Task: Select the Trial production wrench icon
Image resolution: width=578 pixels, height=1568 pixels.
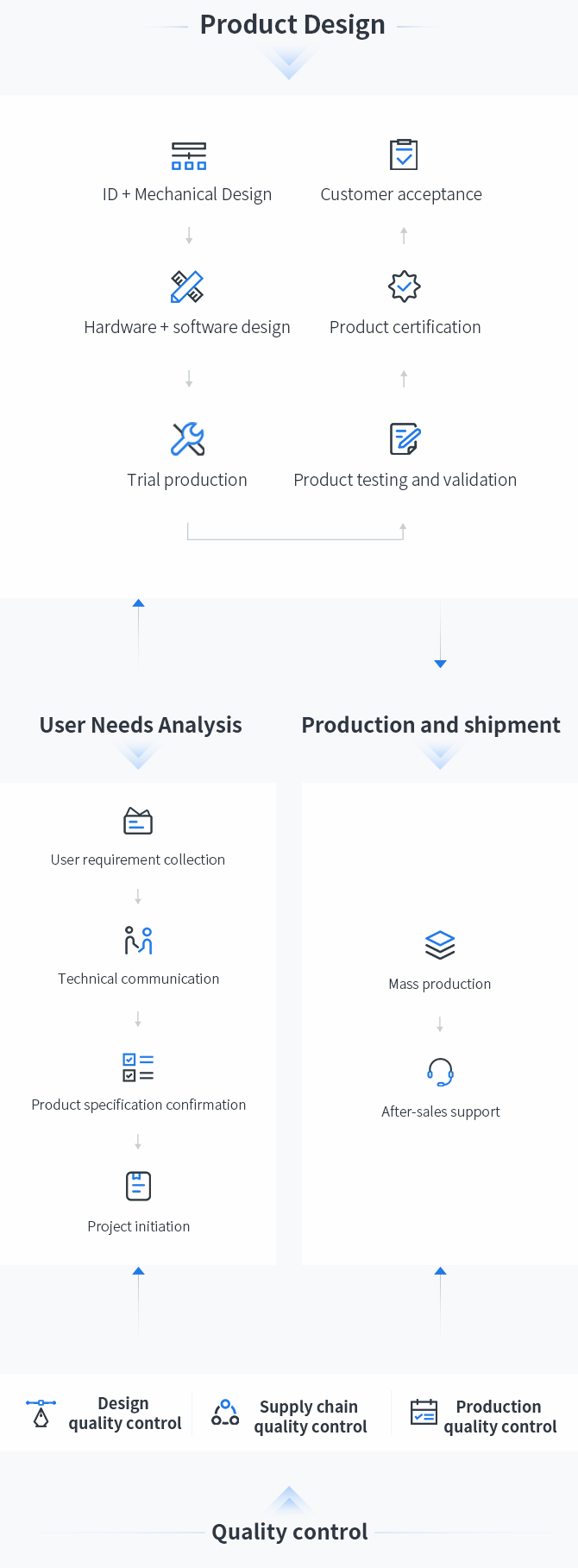Action: point(187,439)
